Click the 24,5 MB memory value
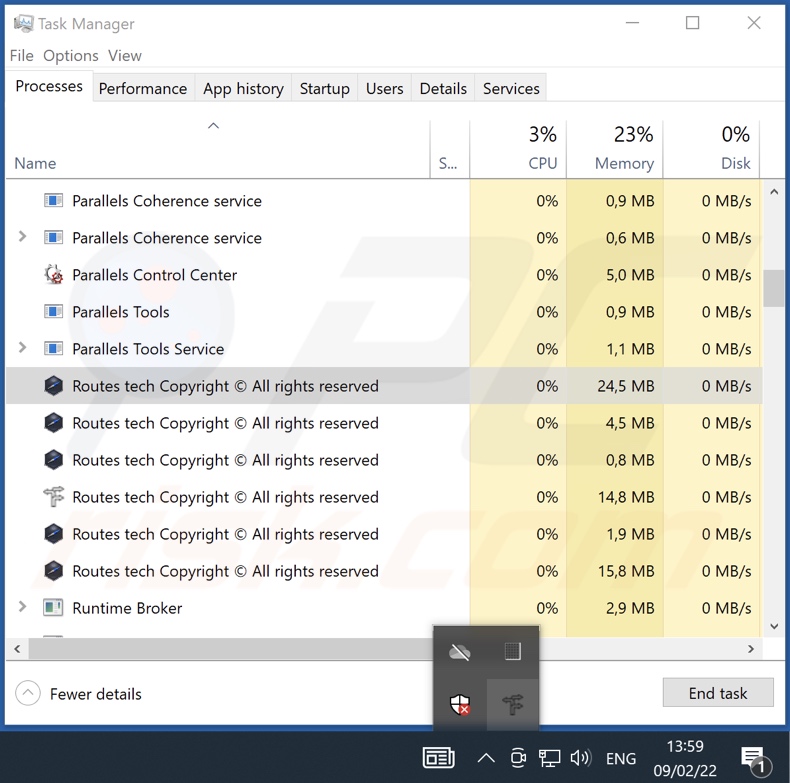Image resolution: width=790 pixels, height=783 pixels. coord(626,386)
